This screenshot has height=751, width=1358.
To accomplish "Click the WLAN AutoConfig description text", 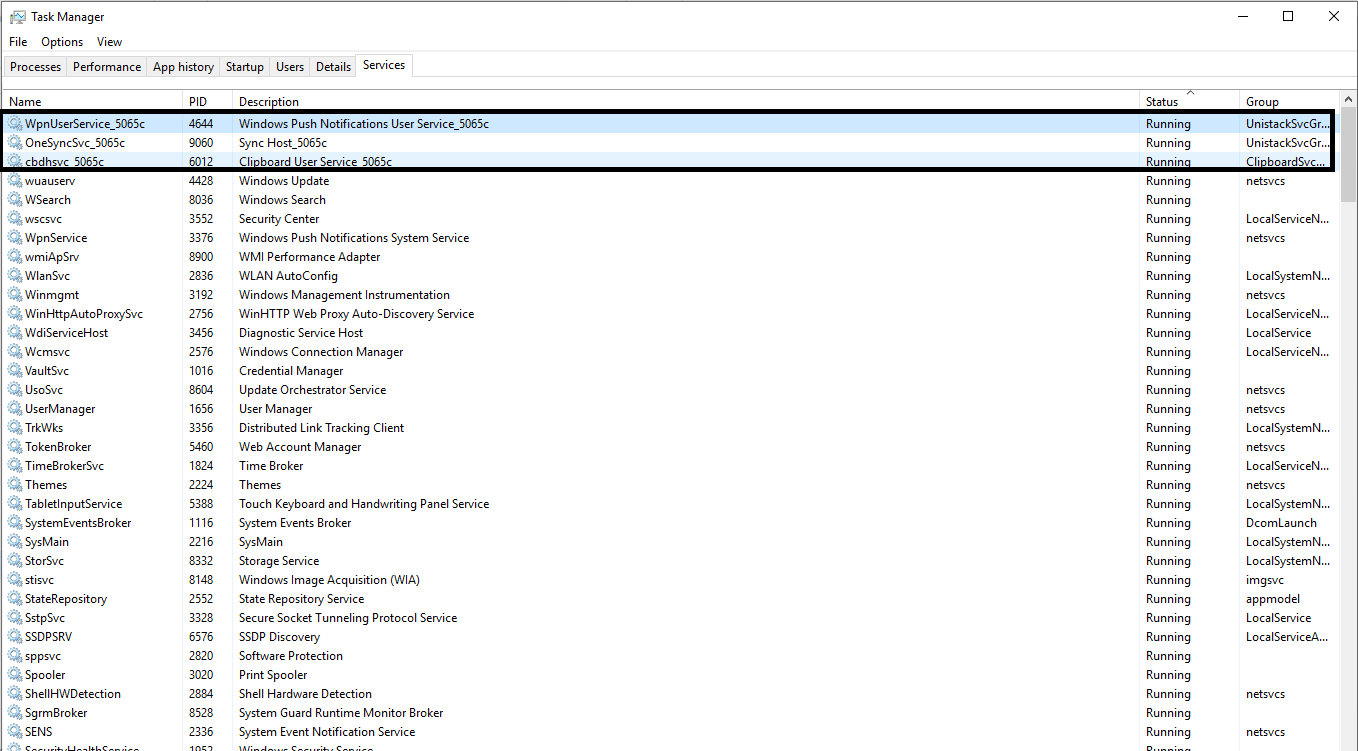I will pyautogui.click(x=288, y=276).
